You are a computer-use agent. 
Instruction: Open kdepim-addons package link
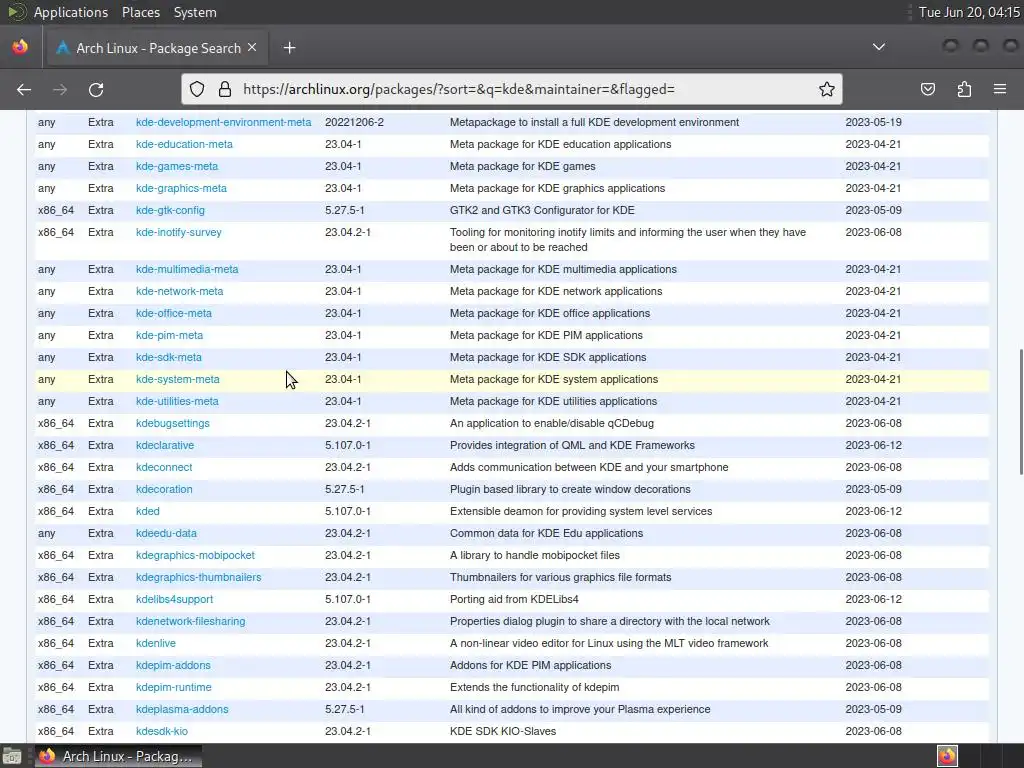coord(173,665)
